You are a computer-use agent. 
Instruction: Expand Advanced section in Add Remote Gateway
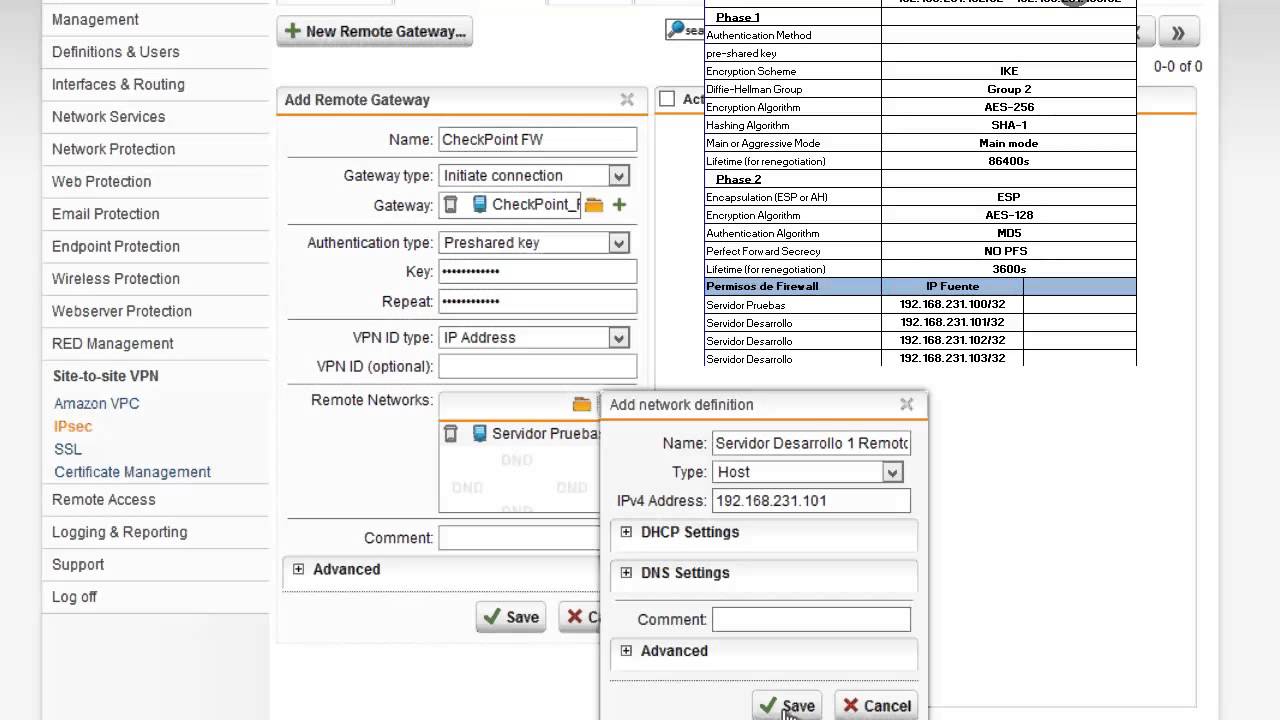point(298,569)
